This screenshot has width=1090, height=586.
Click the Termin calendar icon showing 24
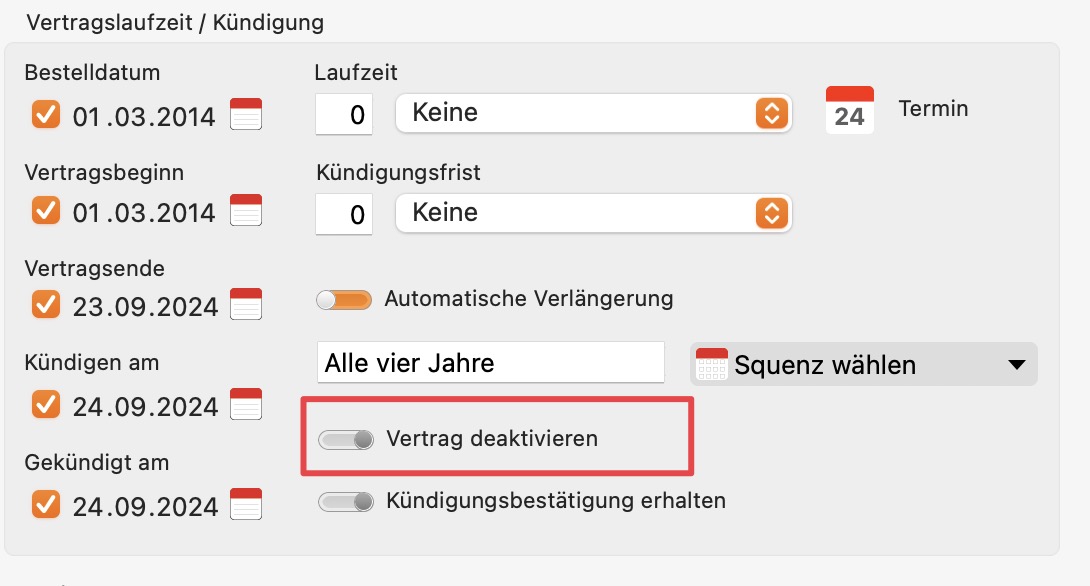point(849,110)
